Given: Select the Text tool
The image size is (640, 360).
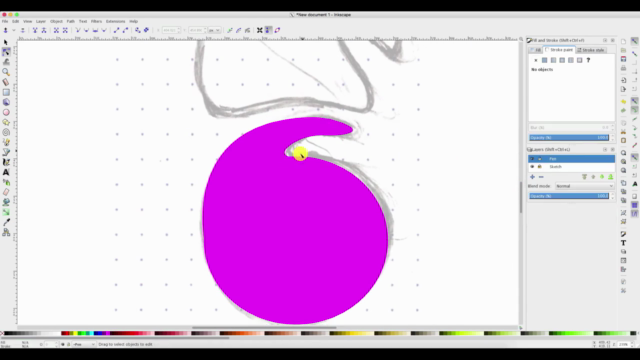Looking at the screenshot, I should pyautogui.click(x=6, y=172).
